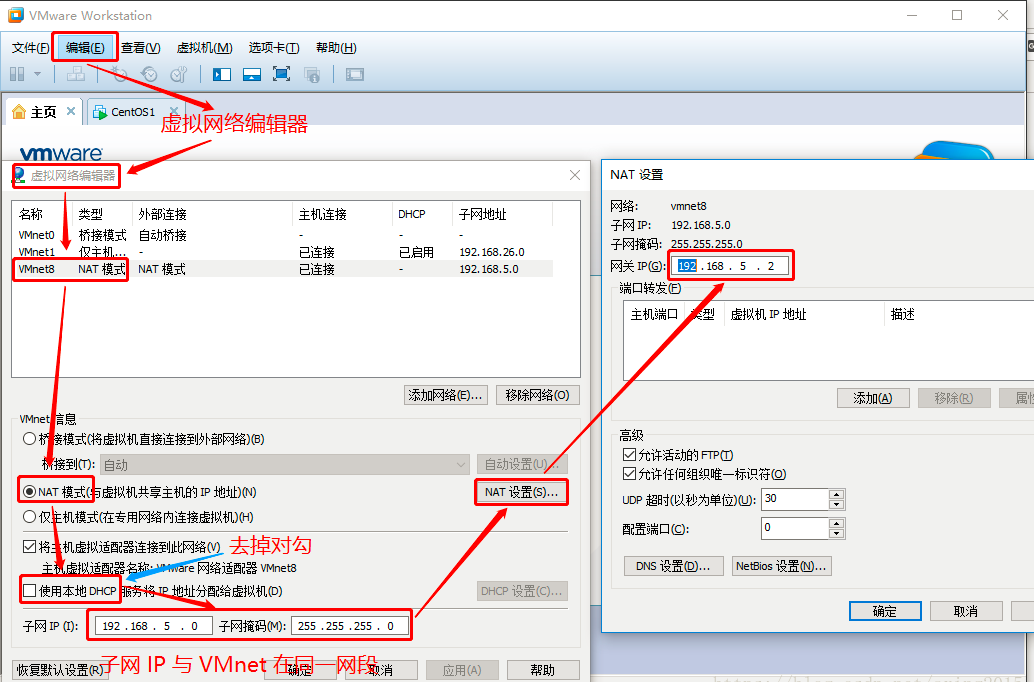Click the take snapshot clock icon

(x=119, y=74)
